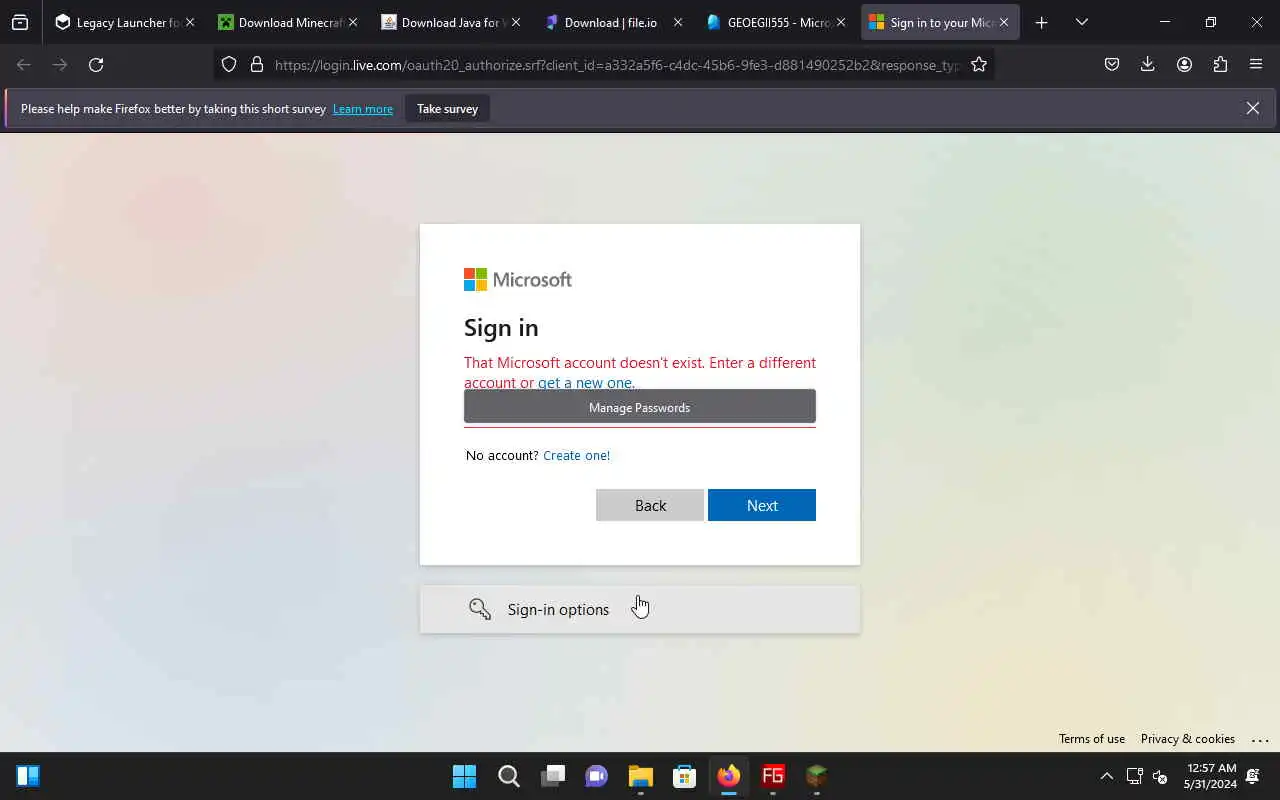Open the widgets panel on taskbar
Screen dimensions: 1280x800
tap(28, 776)
